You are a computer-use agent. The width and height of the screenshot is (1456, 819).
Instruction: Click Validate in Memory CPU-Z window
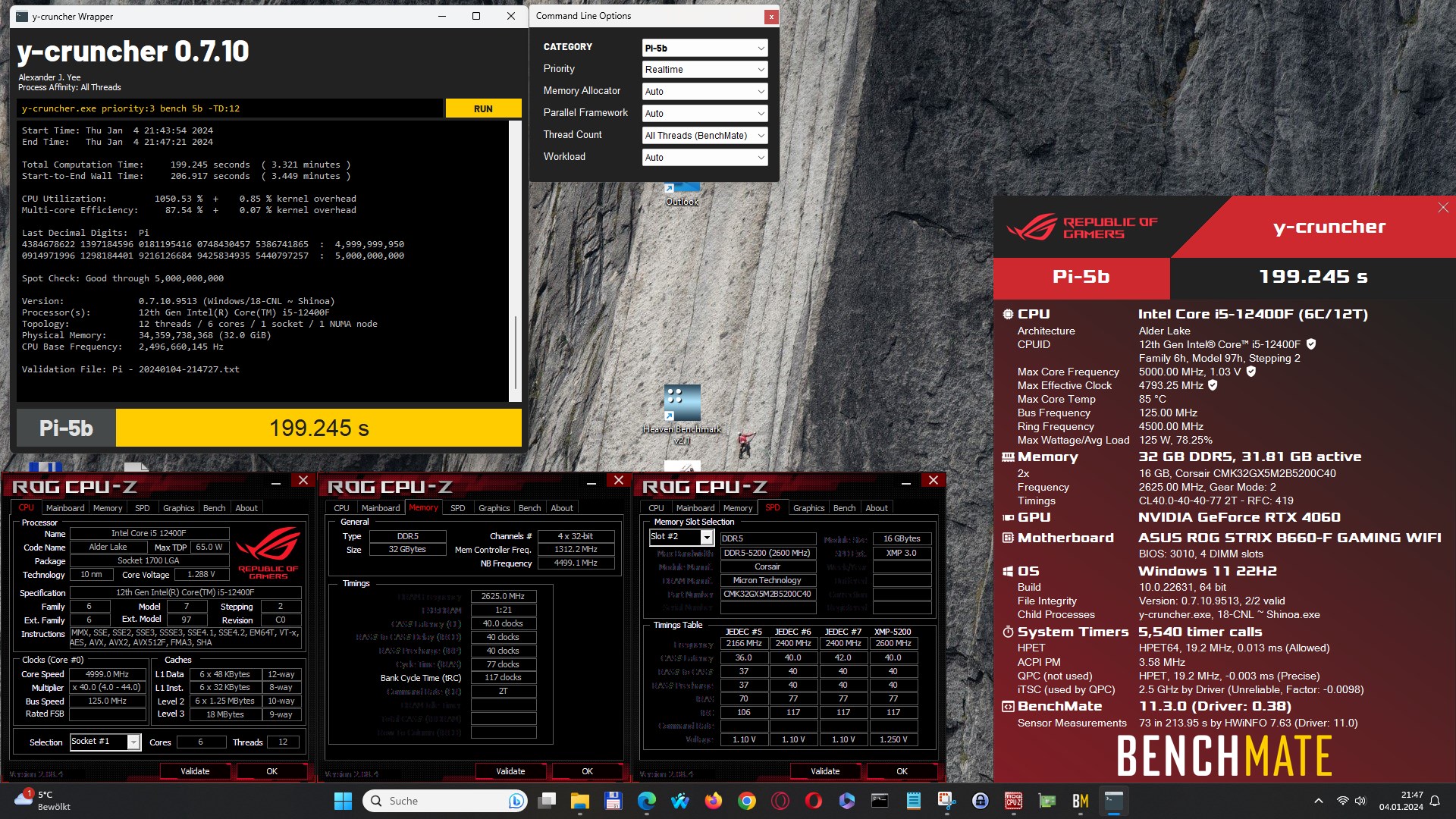click(x=510, y=771)
